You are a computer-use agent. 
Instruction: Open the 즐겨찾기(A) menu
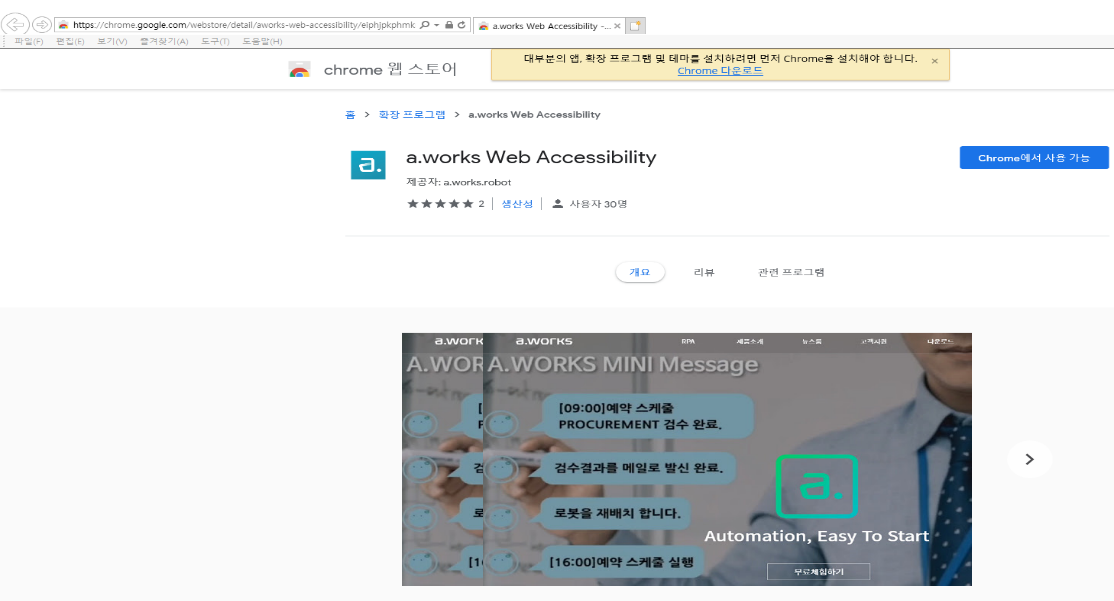164,41
